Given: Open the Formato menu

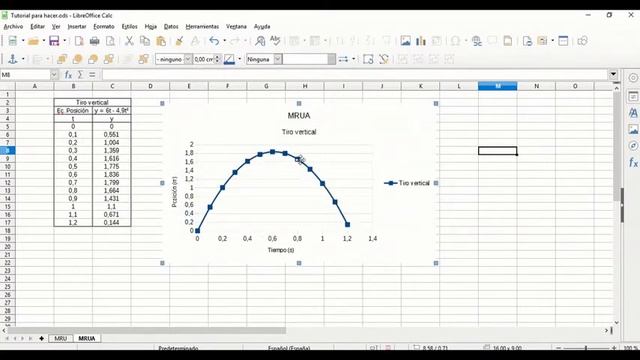Looking at the screenshot, I should coord(104,27).
